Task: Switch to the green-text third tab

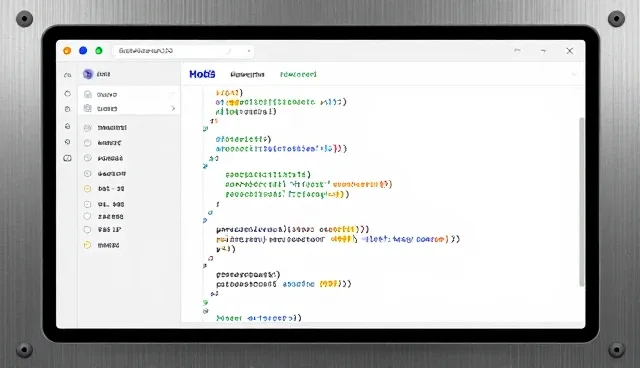Action: (x=298, y=75)
